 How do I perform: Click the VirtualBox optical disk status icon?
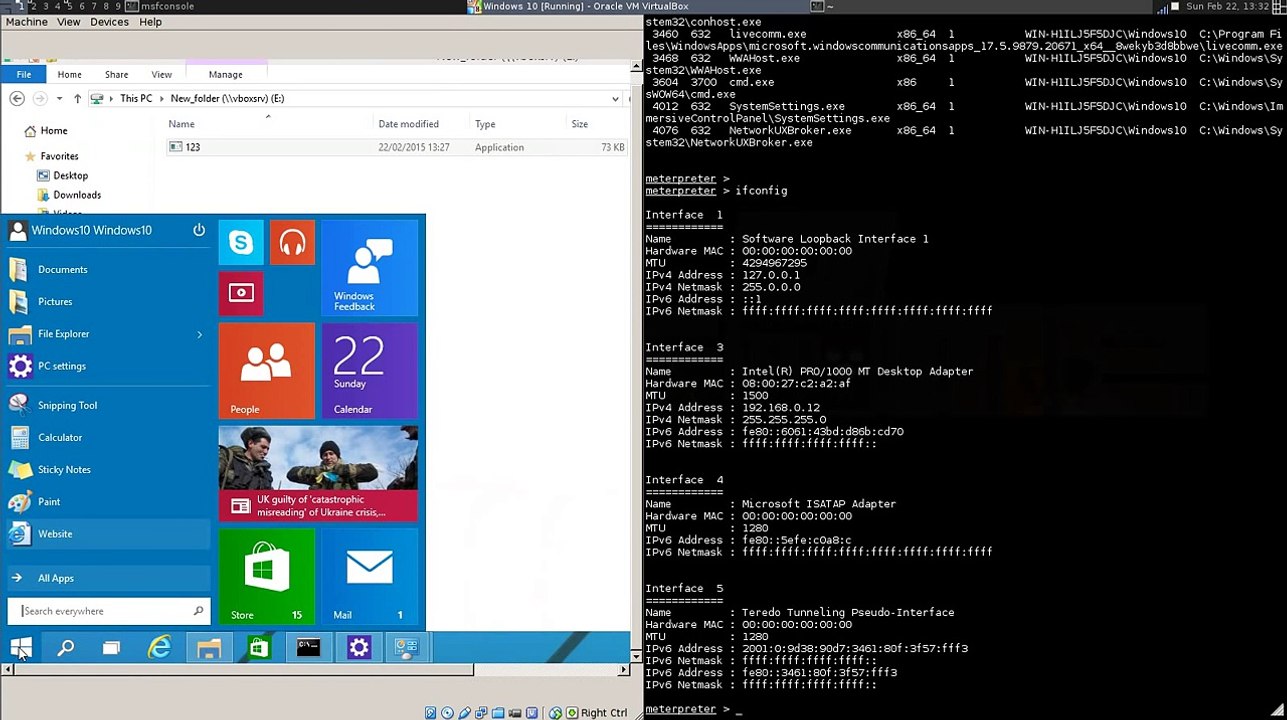point(447,713)
